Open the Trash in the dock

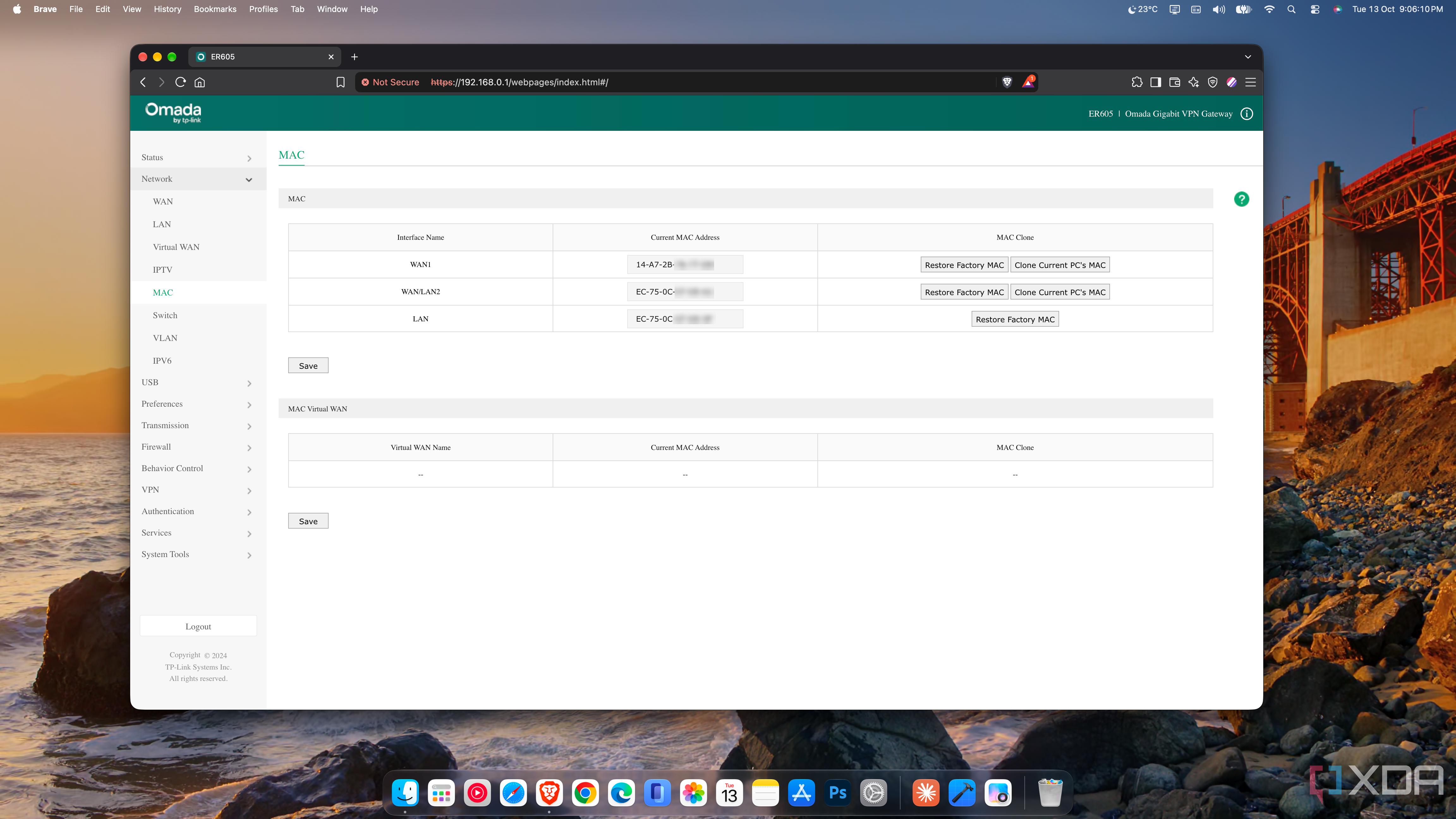click(x=1050, y=793)
